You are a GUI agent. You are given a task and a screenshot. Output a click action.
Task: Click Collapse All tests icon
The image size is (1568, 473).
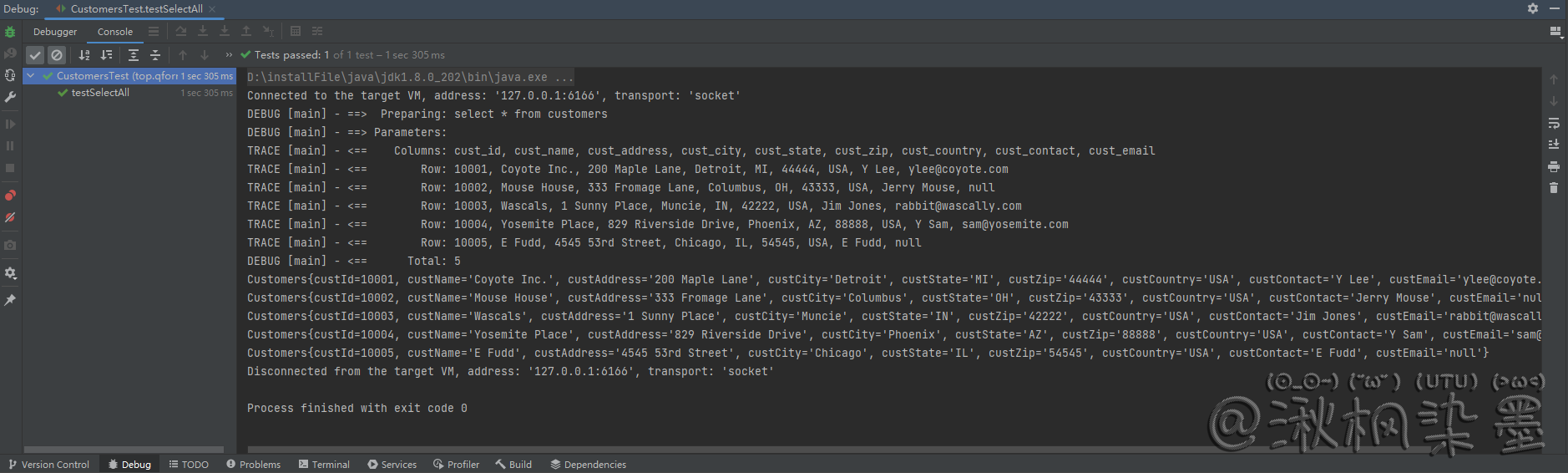click(155, 55)
